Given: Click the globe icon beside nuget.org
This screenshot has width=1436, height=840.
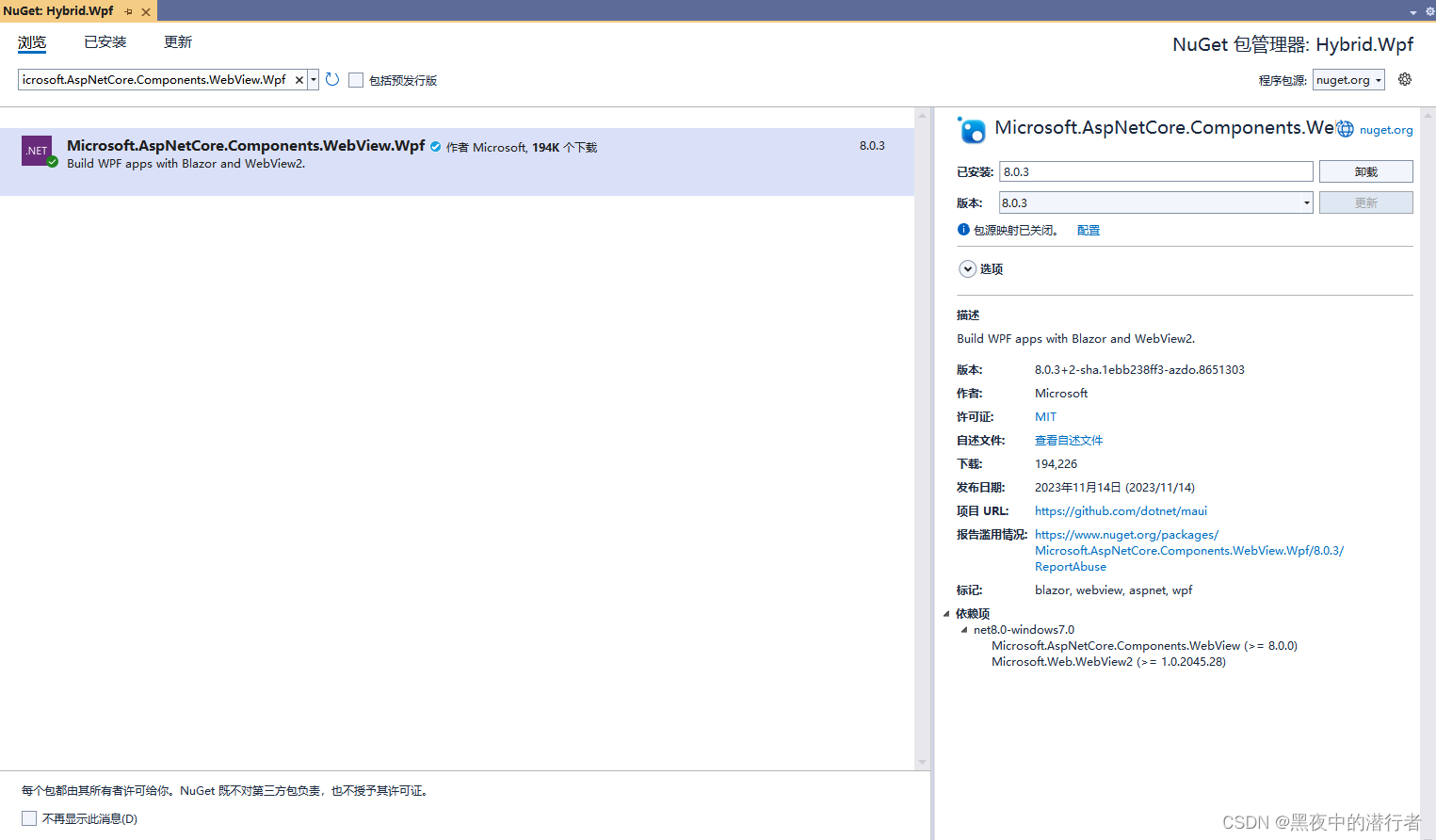Looking at the screenshot, I should click(x=1344, y=129).
